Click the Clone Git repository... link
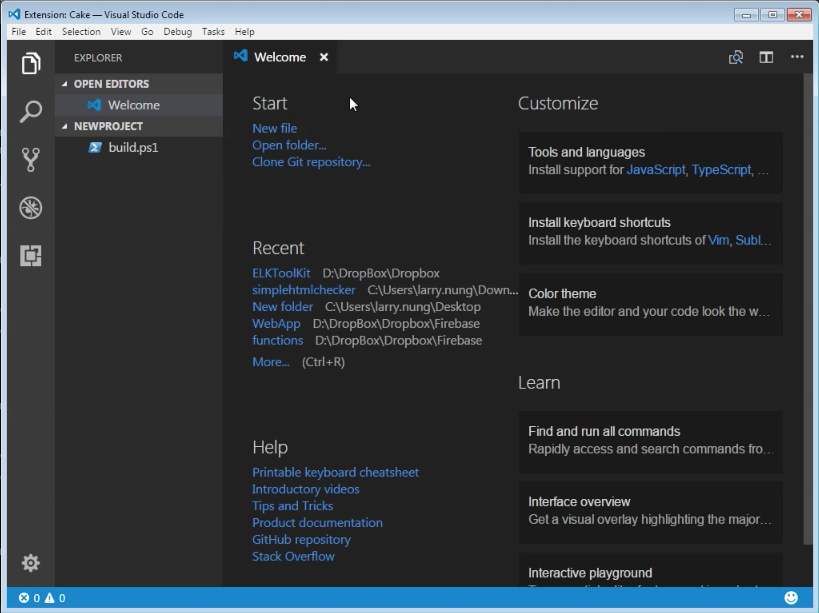The image size is (819, 613). point(311,162)
